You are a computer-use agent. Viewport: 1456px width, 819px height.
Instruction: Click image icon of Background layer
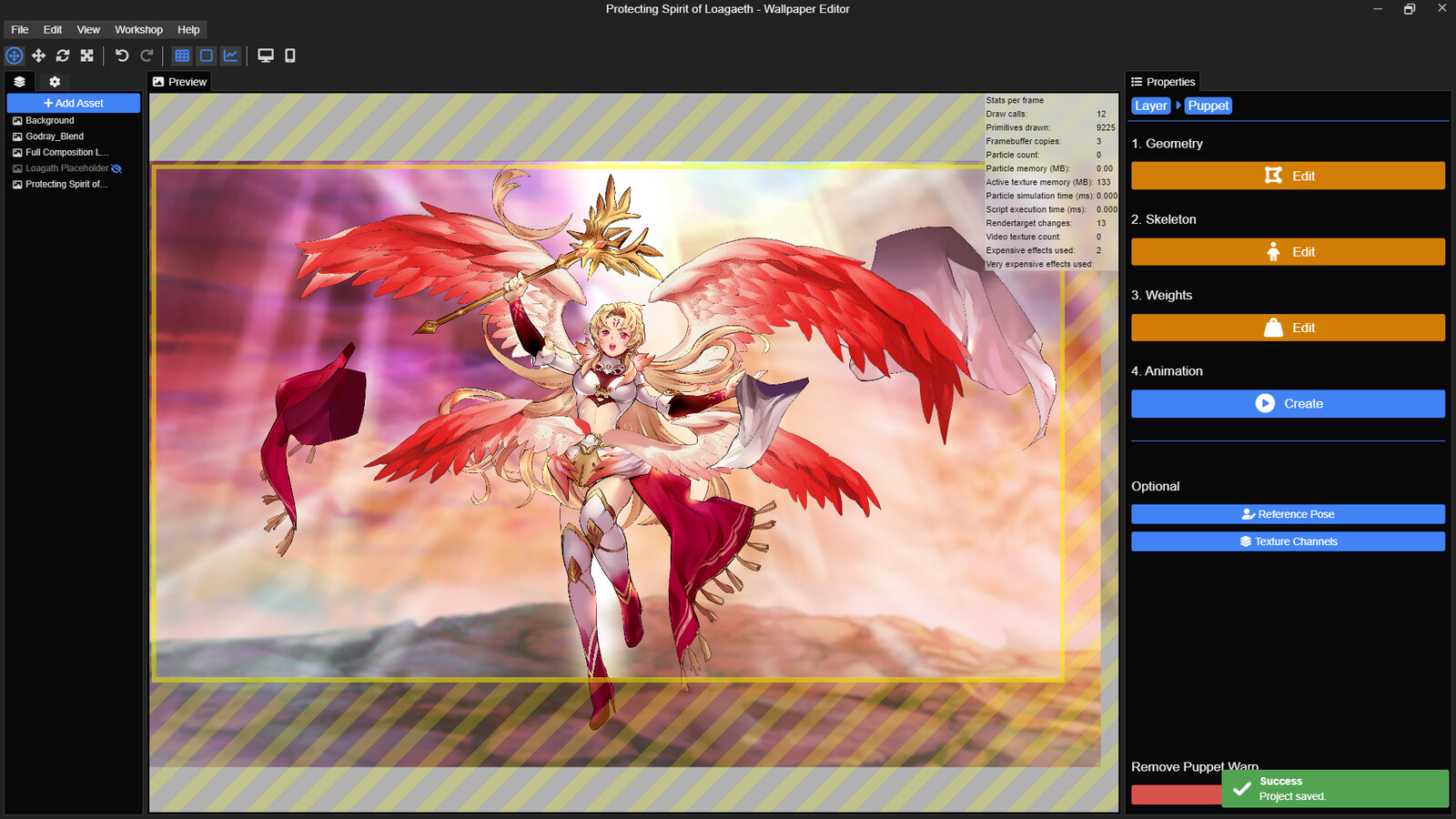coord(17,120)
